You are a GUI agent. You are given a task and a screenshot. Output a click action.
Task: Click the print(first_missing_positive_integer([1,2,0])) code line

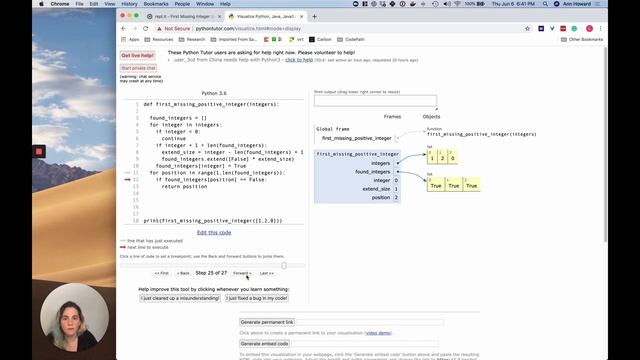coord(213,221)
